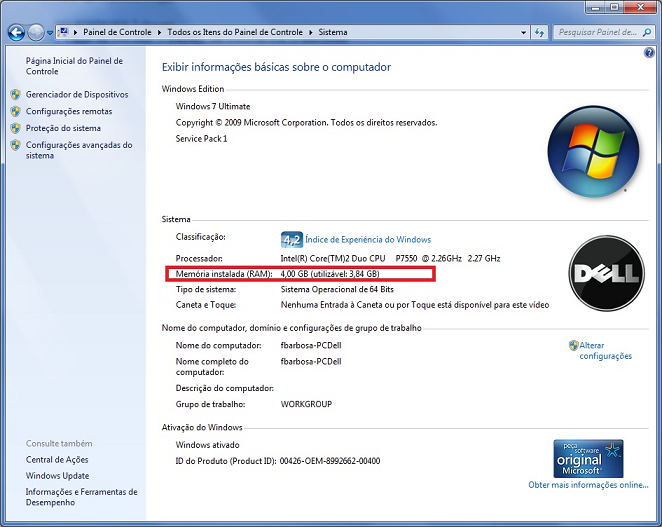Open Obter mais informações online link
The width and height of the screenshot is (662, 527).
pos(588,485)
